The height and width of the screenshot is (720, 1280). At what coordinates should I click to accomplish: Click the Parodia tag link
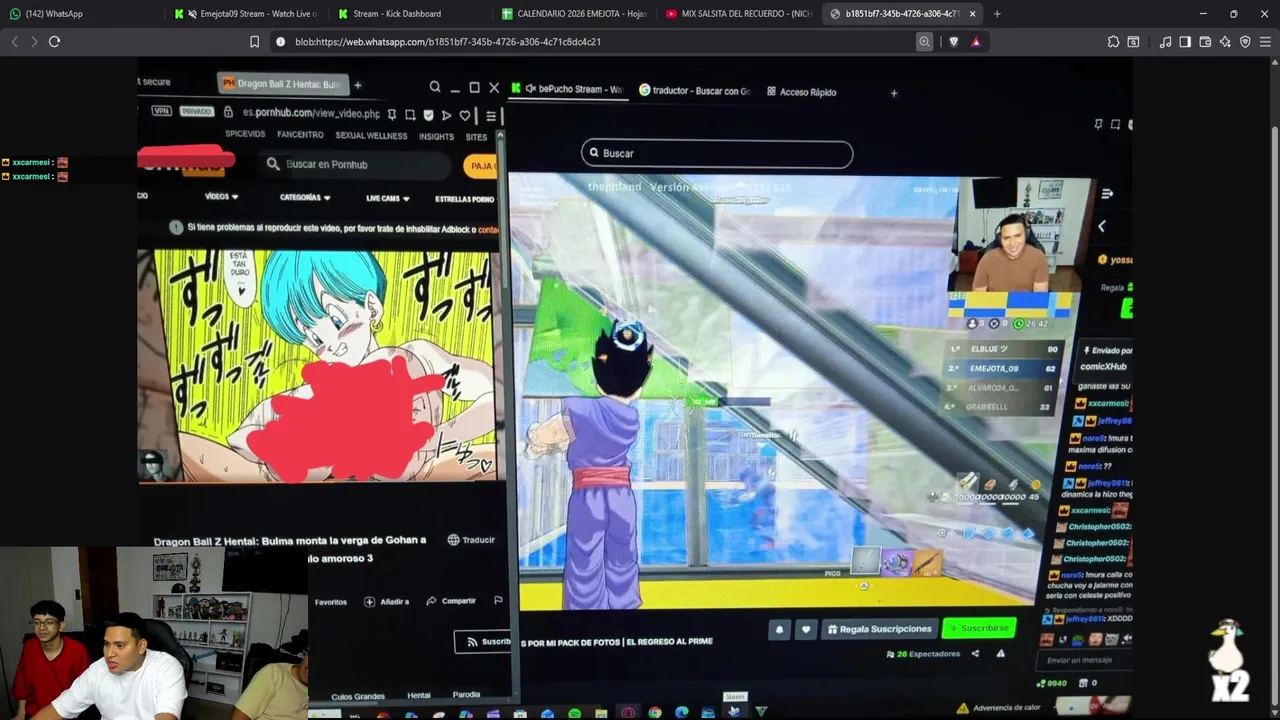466,694
